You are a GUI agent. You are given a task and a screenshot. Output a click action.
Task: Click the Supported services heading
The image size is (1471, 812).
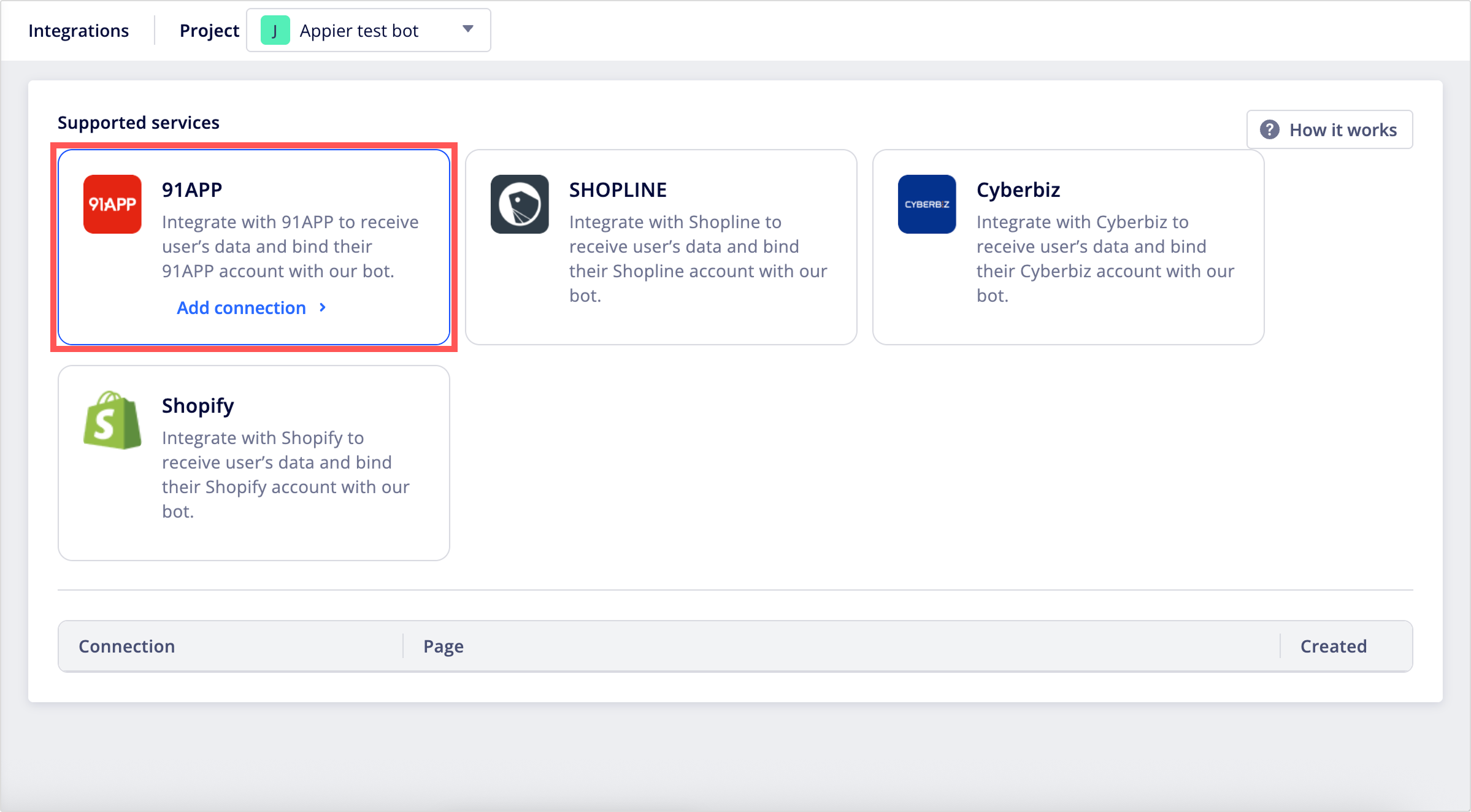[x=139, y=123]
